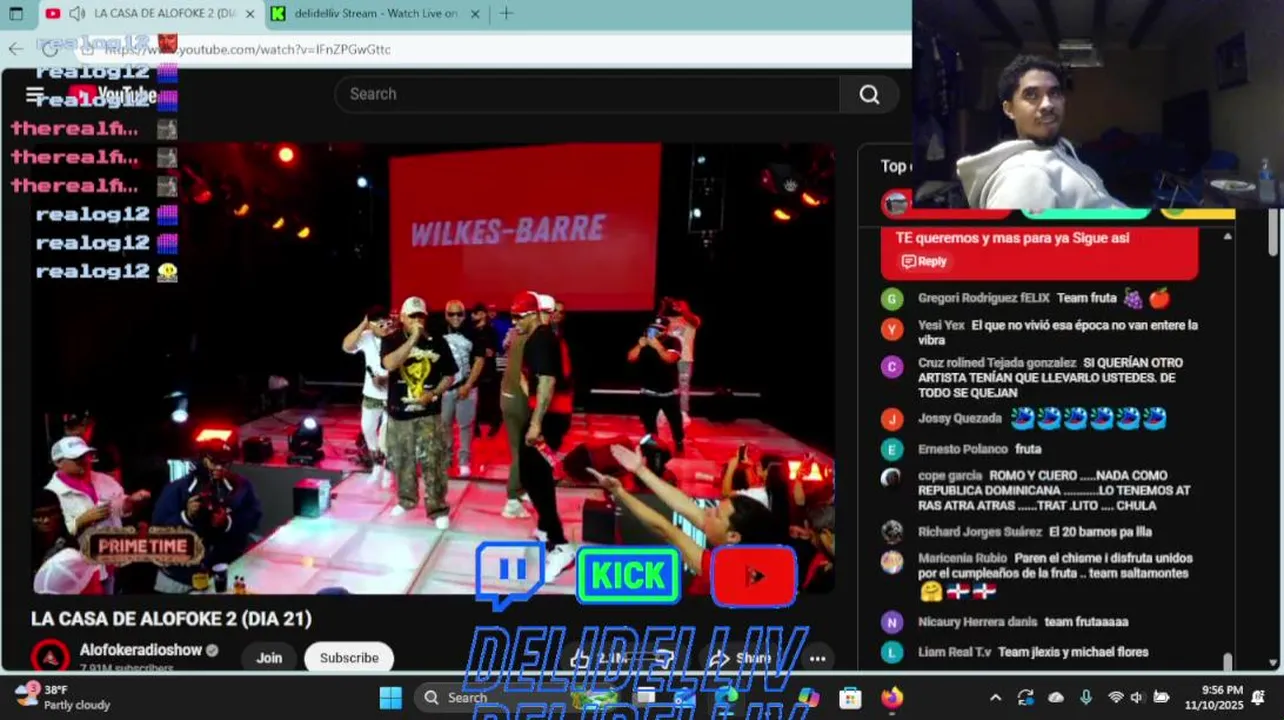Open the OneDrive cloud tray icon
The height and width of the screenshot is (720, 1284).
1056,697
